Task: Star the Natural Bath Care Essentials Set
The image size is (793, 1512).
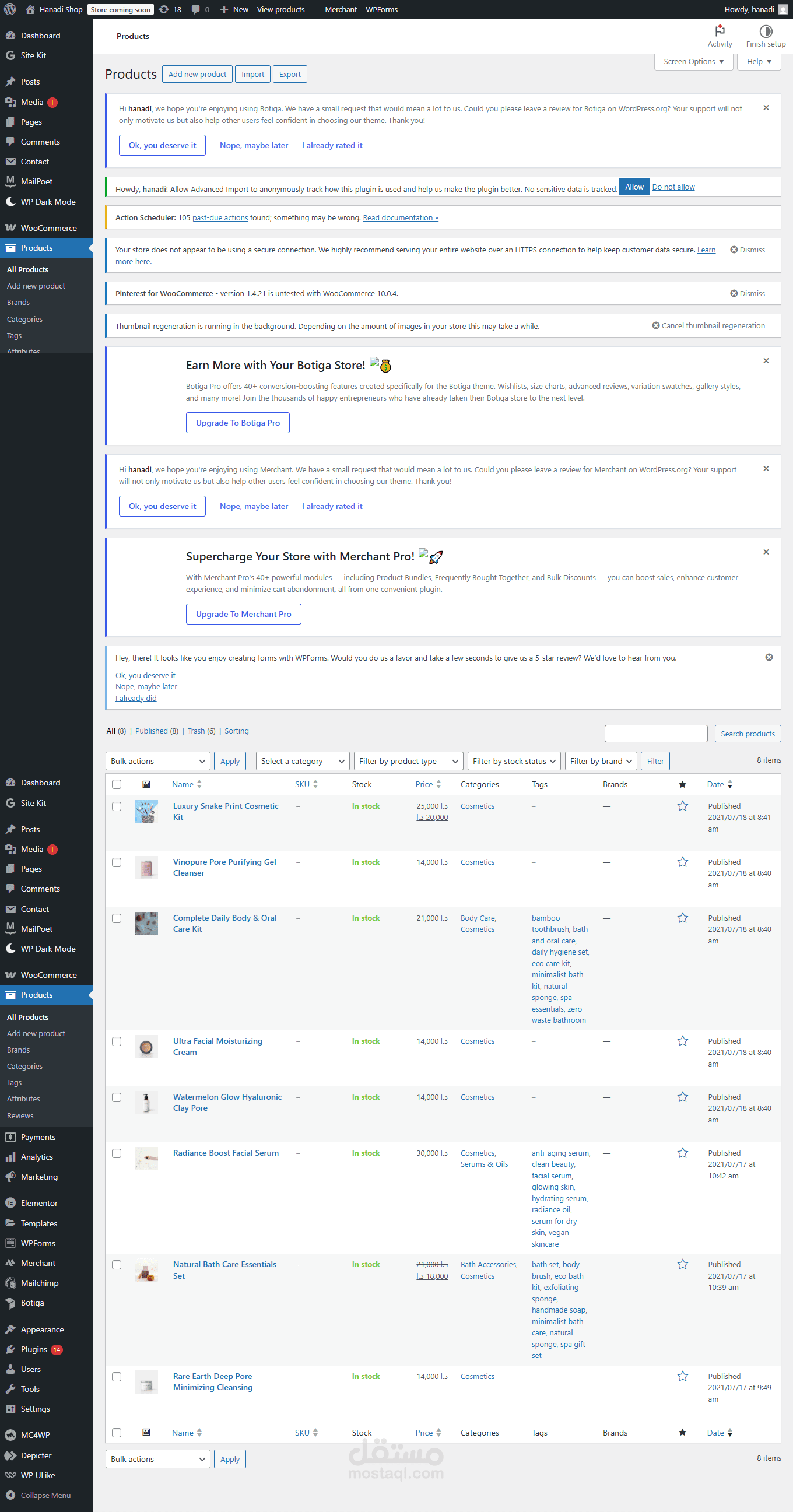Action: 682,1264
